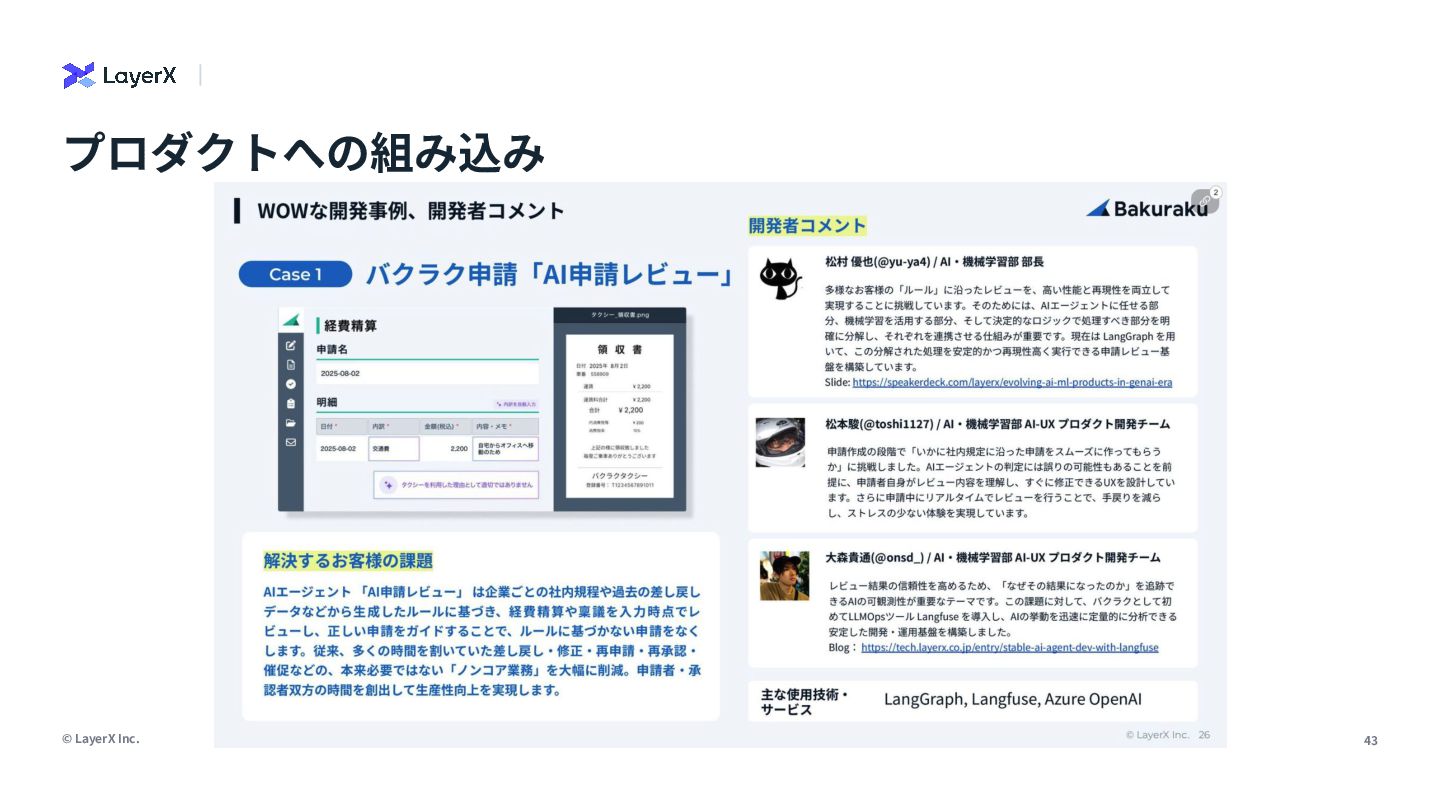Open the tech.layerx.co.jp blog link
1440x810 pixels.
[x=1009, y=647]
